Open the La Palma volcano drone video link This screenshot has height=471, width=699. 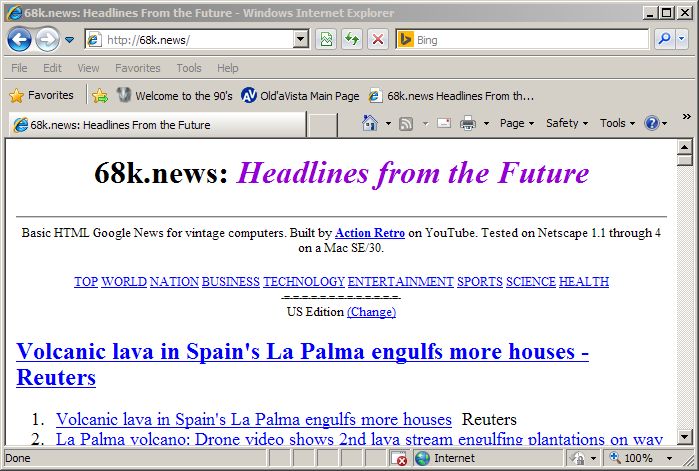359,439
